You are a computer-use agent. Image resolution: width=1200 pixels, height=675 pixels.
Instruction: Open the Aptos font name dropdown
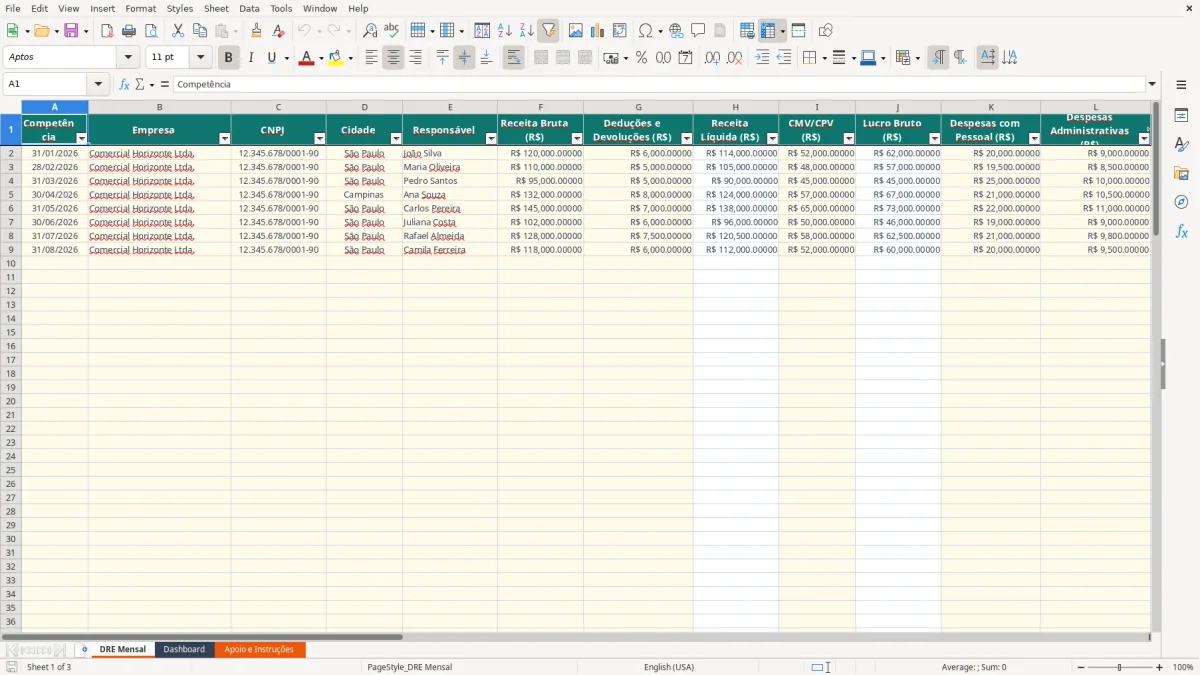(128, 58)
